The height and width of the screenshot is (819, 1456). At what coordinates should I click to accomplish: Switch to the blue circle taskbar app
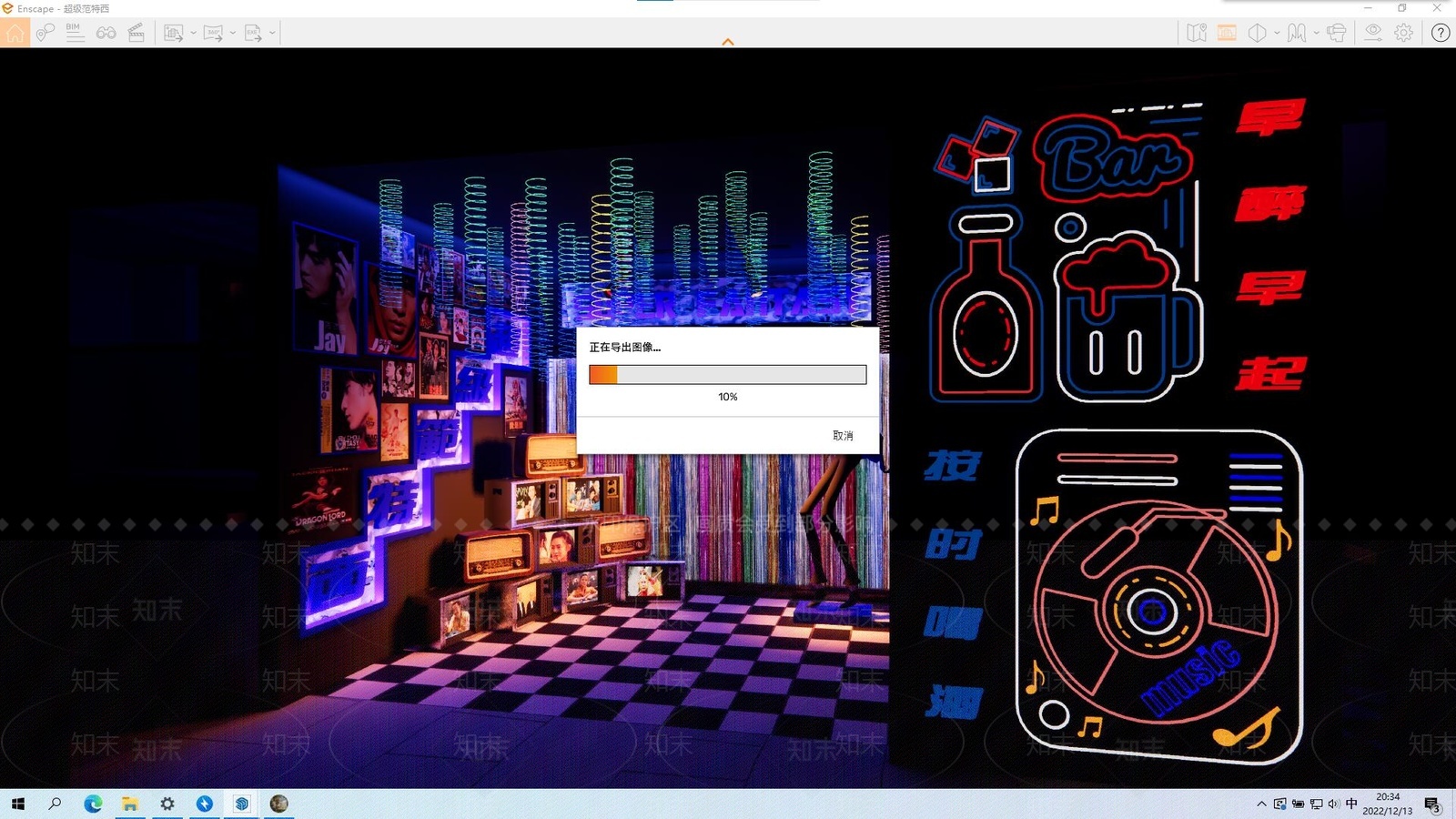[205, 804]
